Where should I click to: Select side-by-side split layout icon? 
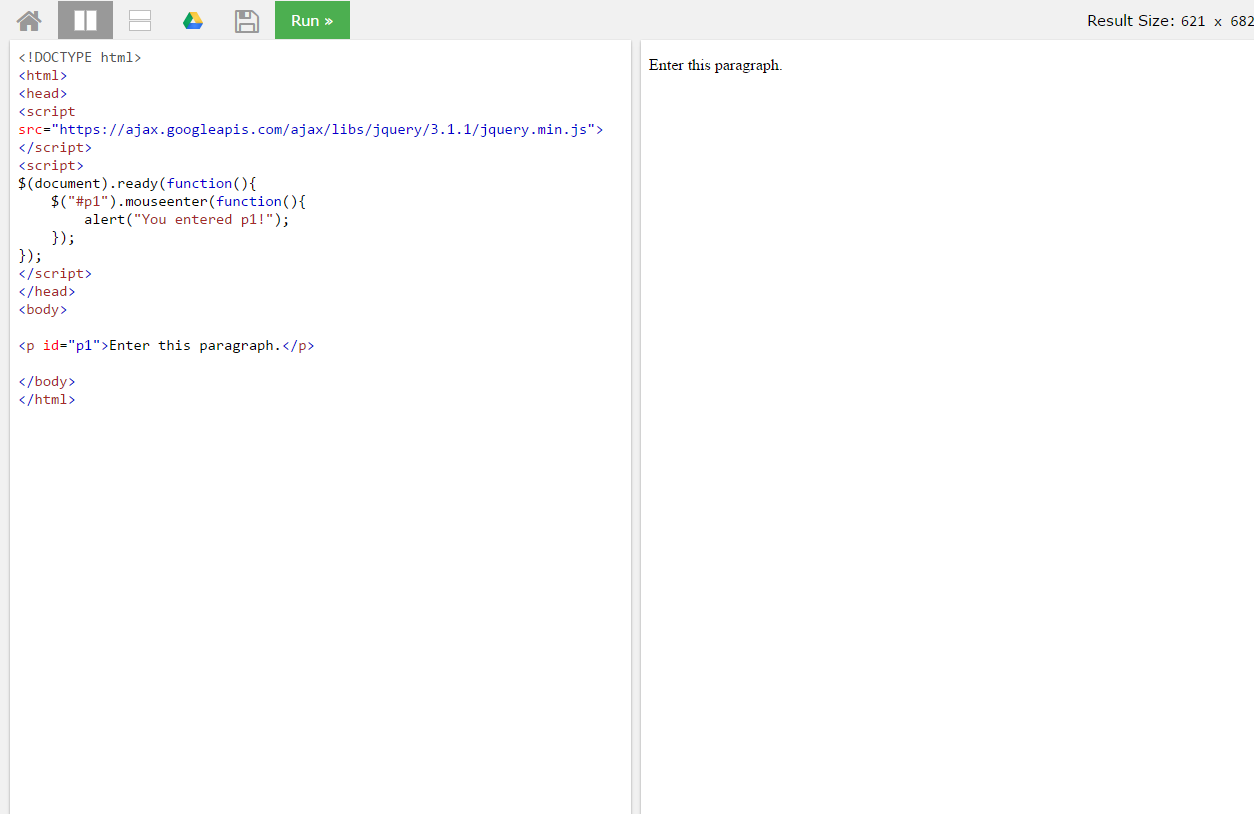point(85,20)
